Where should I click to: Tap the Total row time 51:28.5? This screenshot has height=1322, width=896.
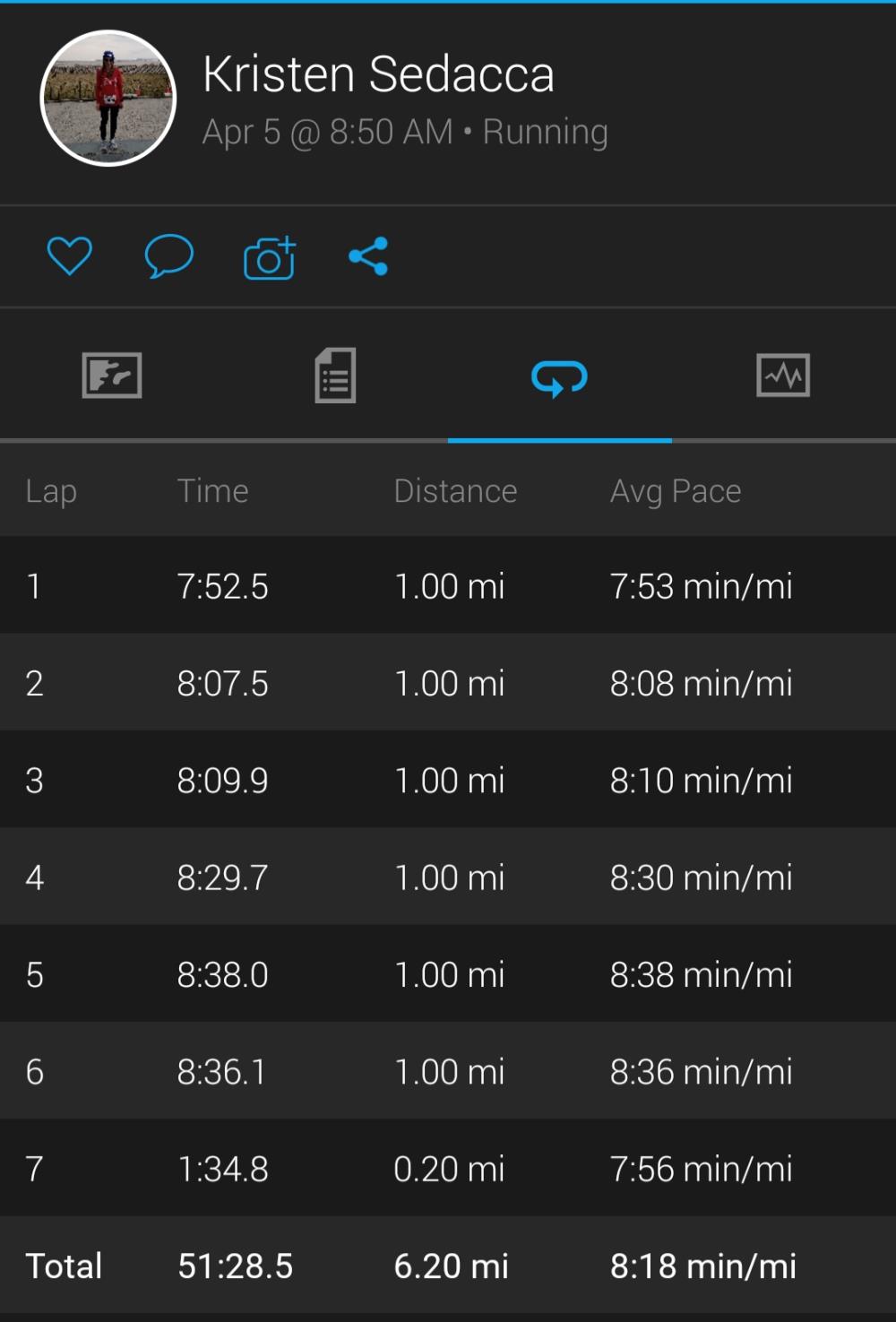(x=235, y=1266)
